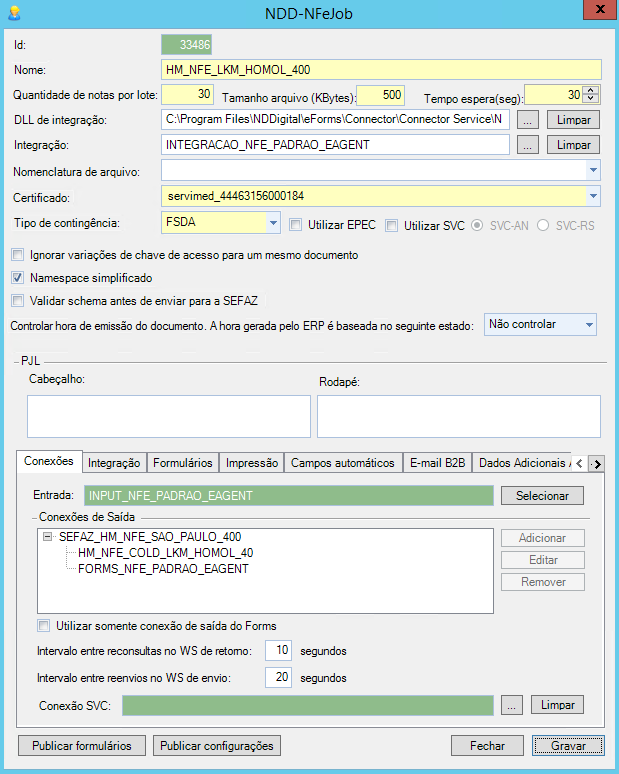This screenshot has width=619, height=774.
Task: Open the Certificado dropdown
Action: coord(593,196)
